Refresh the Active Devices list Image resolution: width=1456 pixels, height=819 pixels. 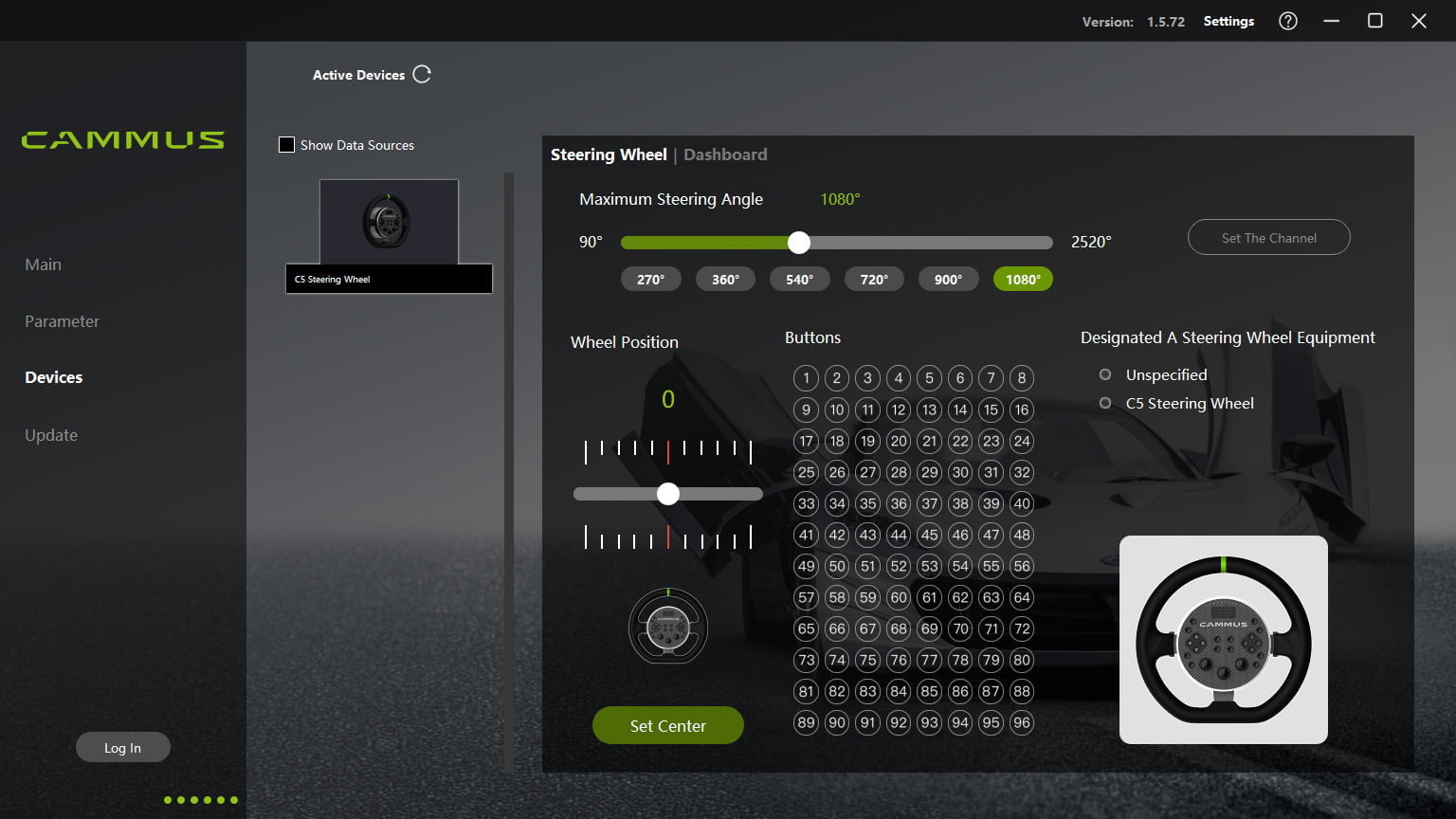click(422, 74)
